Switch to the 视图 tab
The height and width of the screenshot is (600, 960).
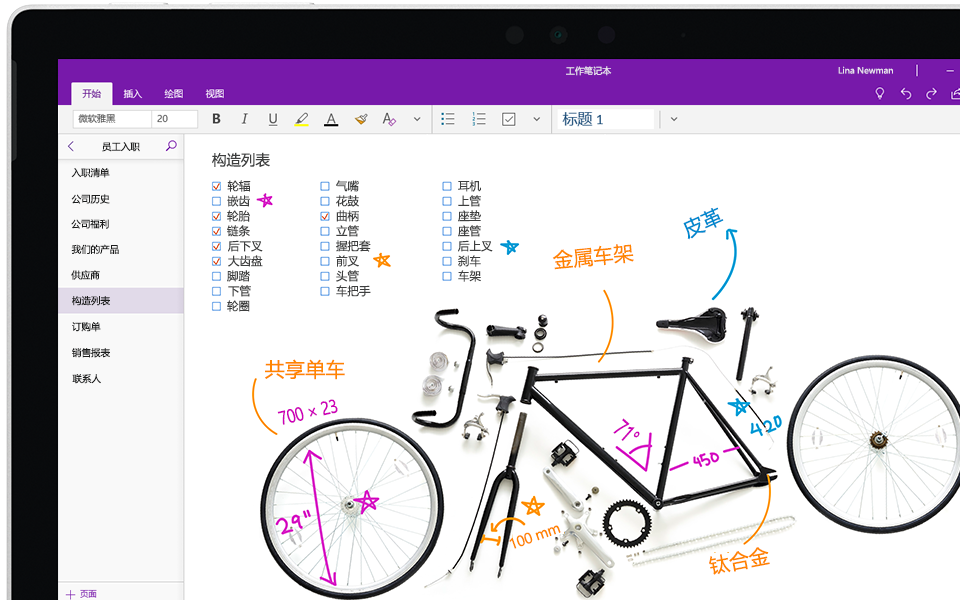[x=214, y=94]
